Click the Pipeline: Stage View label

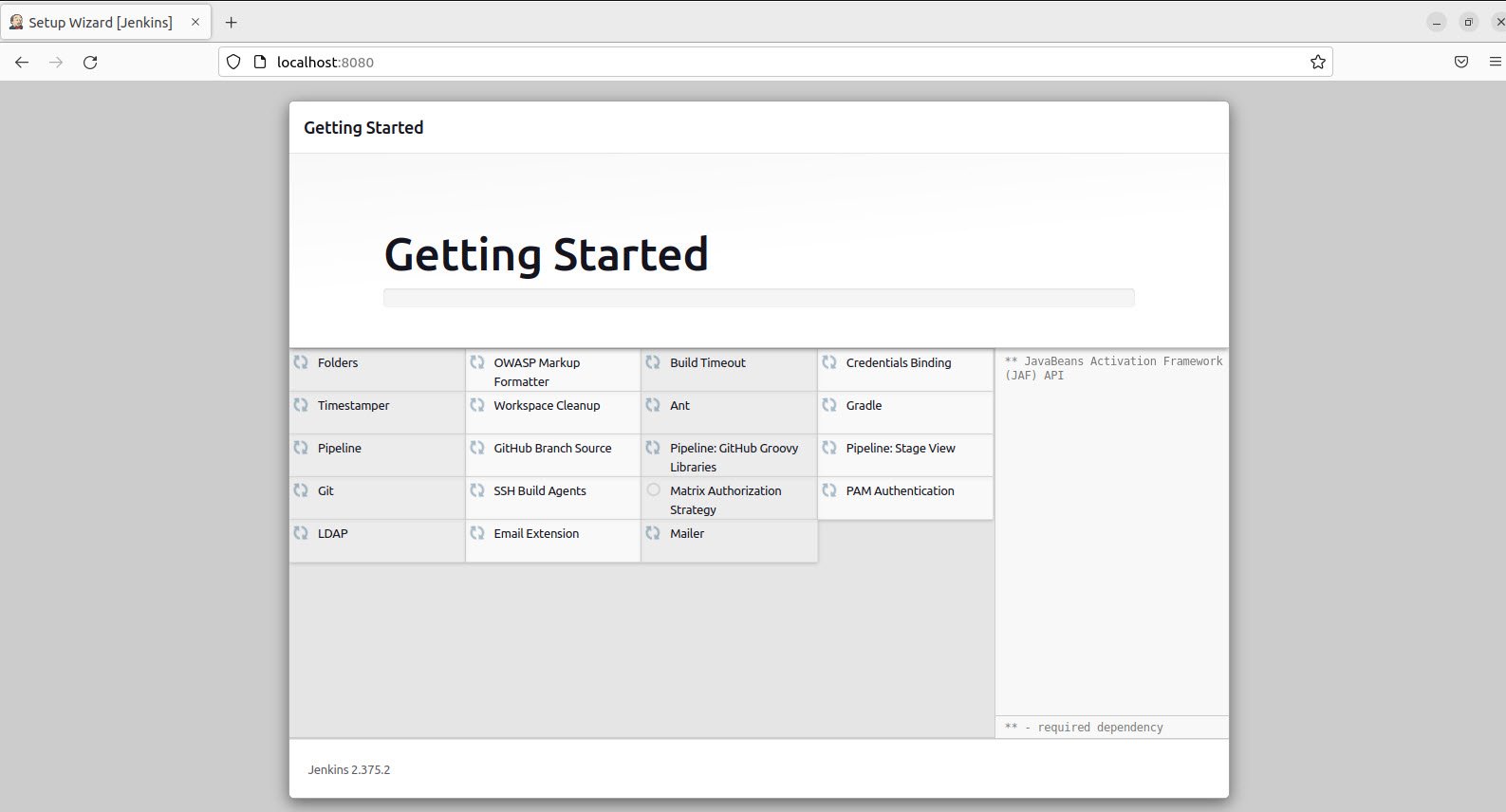click(901, 449)
